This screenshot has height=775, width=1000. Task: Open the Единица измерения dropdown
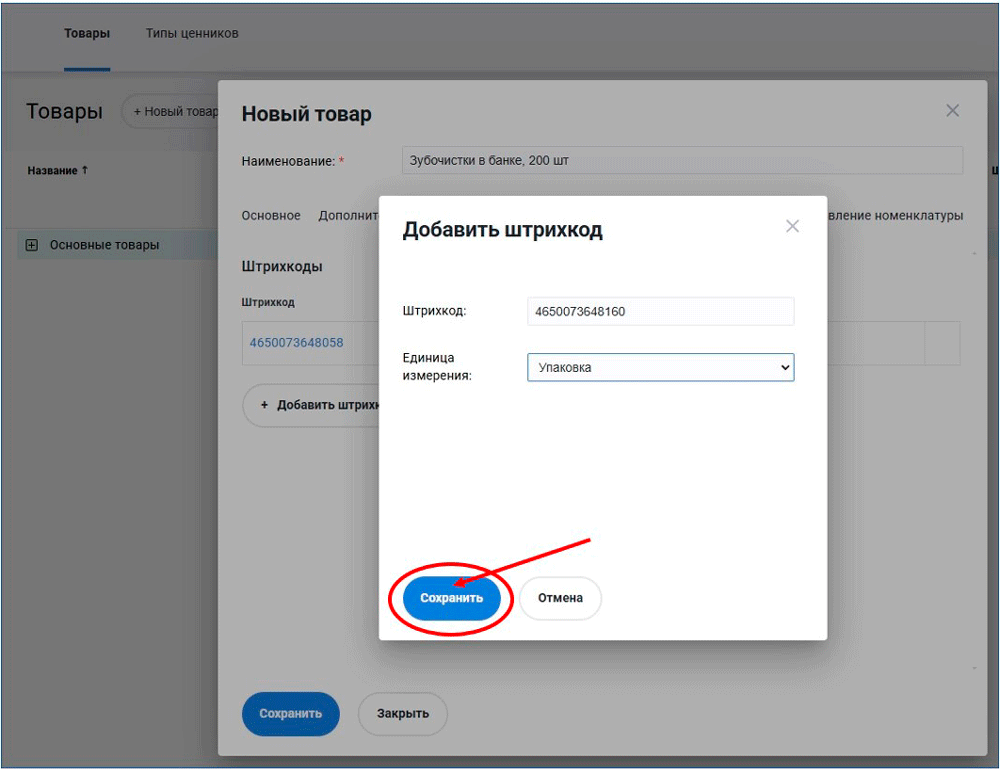660,368
